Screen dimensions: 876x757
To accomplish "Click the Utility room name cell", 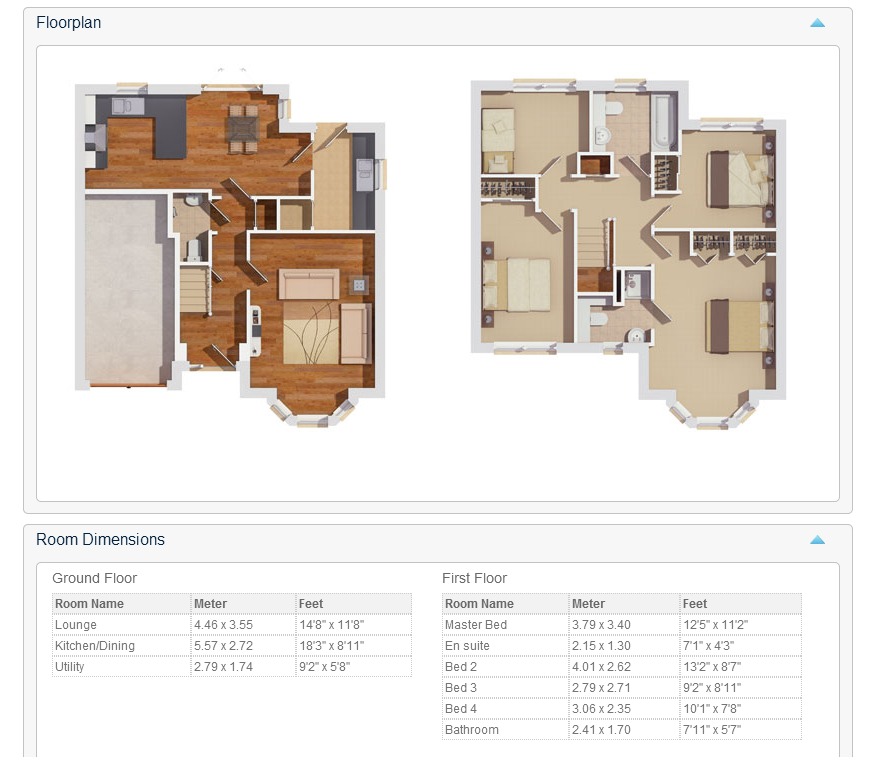I will 121,666.
